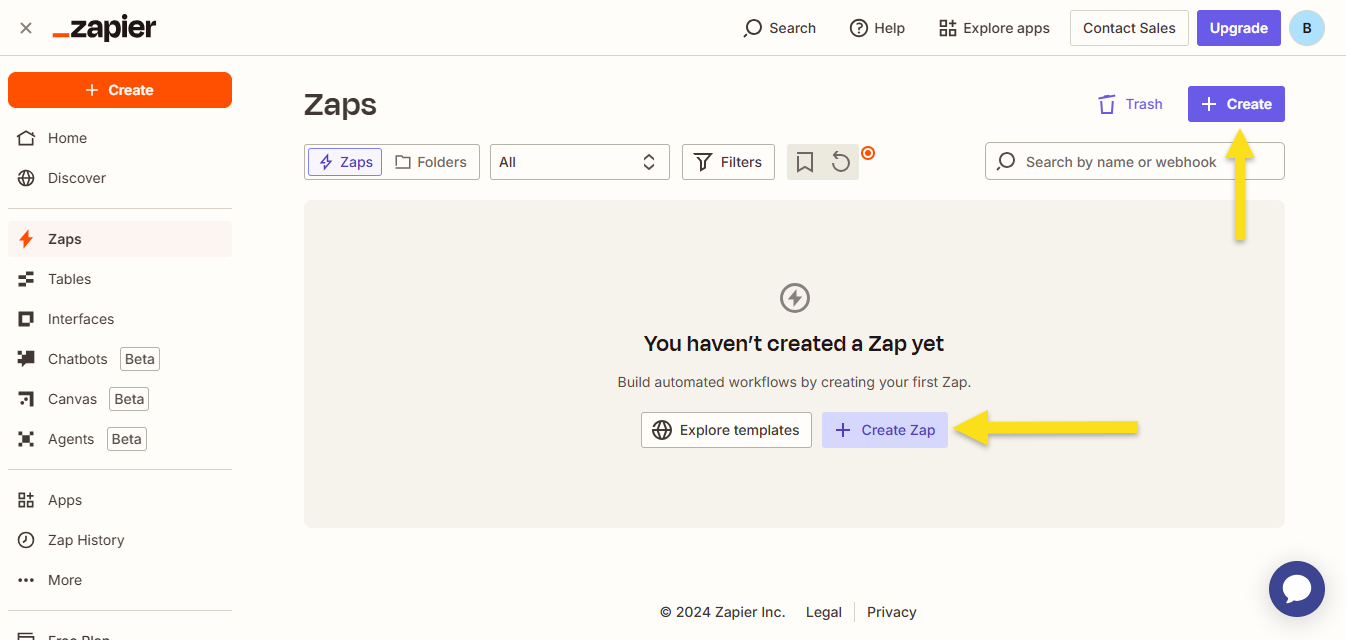This screenshot has width=1346, height=640.
Task: Go to Home in the sidebar
Action: click(120, 138)
